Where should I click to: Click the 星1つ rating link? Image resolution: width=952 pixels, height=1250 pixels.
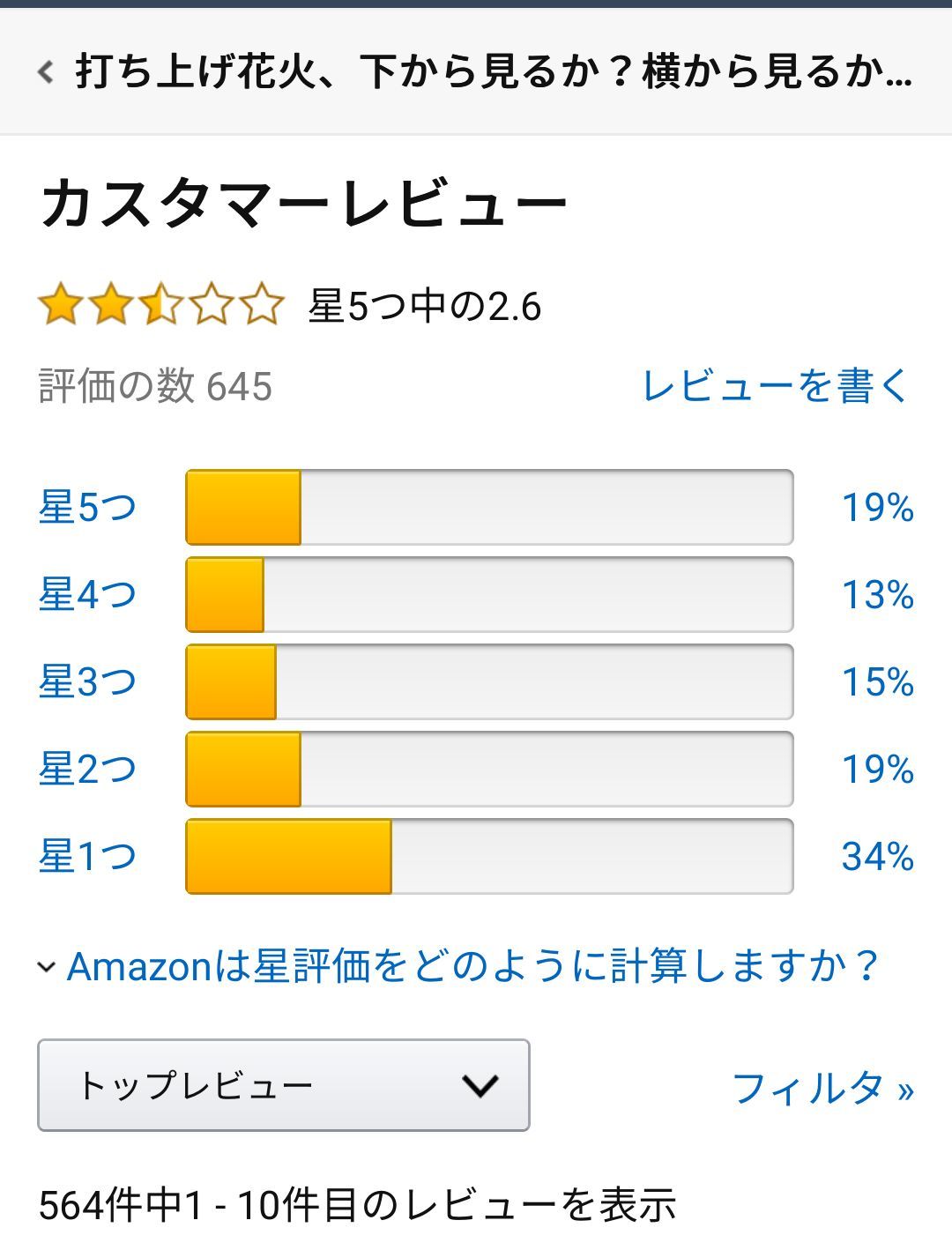(x=87, y=856)
